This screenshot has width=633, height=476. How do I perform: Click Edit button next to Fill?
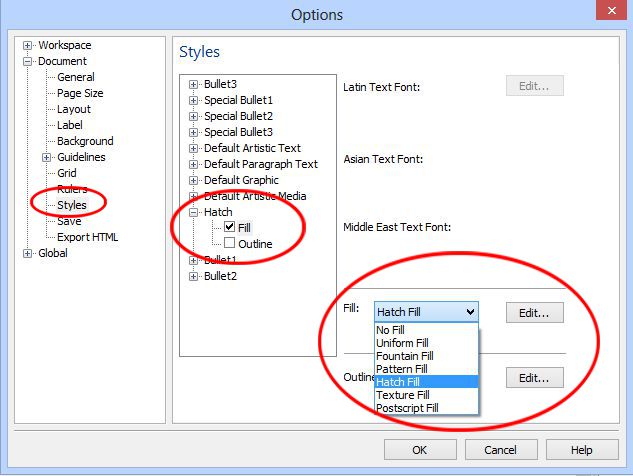(x=534, y=313)
